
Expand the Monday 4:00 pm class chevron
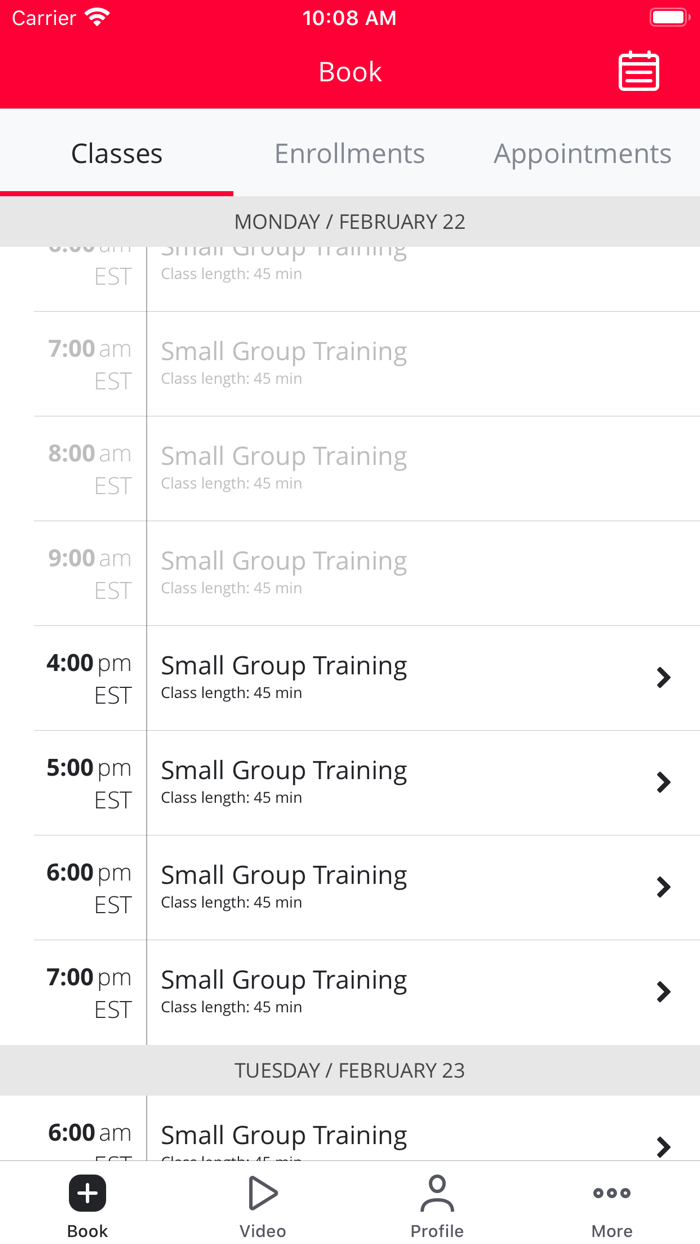[x=663, y=678]
